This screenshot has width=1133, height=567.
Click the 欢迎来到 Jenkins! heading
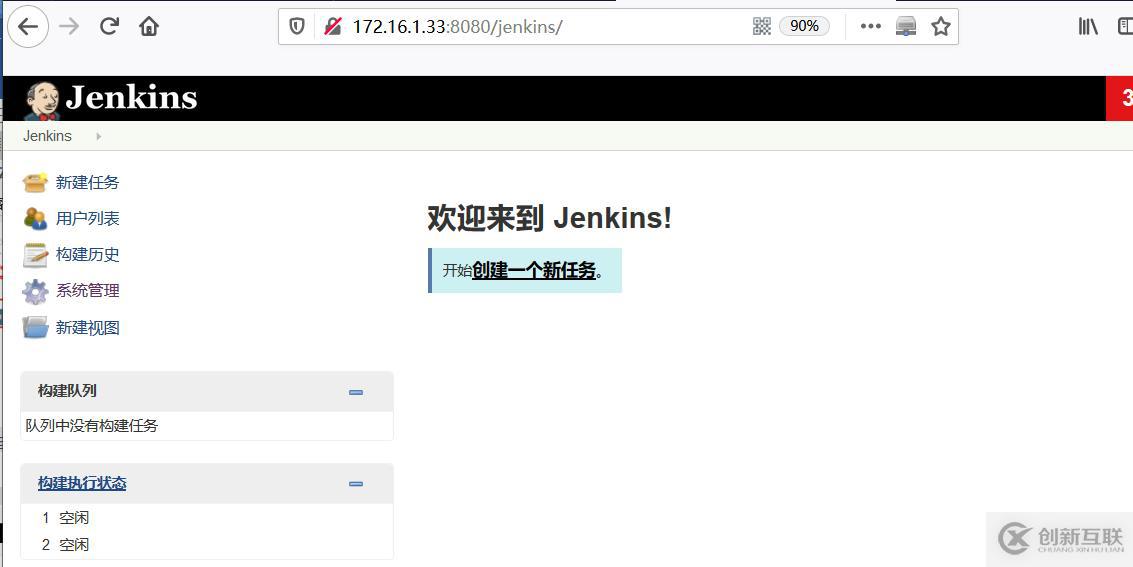coord(550,218)
